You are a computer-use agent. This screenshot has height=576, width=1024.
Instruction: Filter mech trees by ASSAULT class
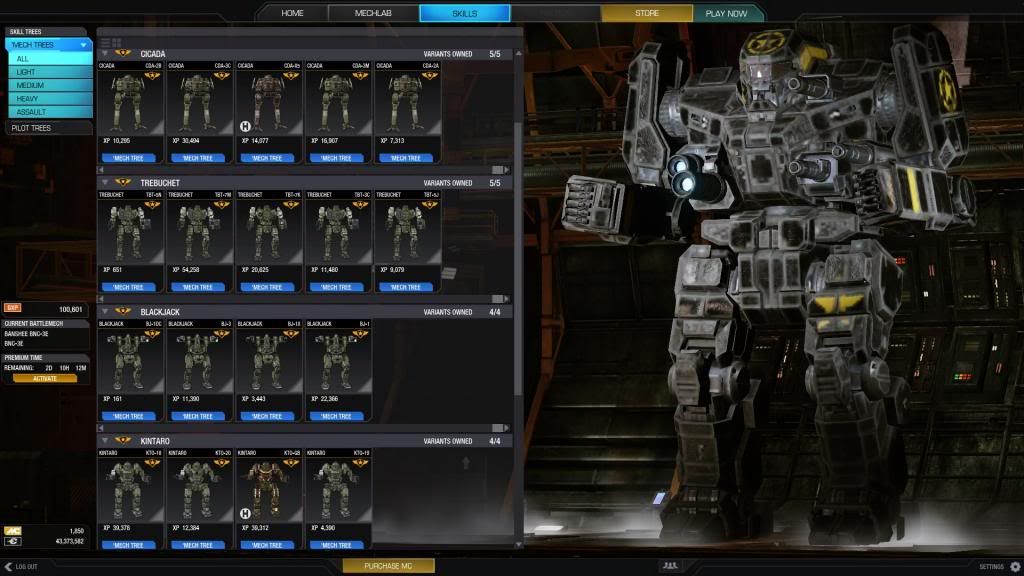(x=50, y=112)
